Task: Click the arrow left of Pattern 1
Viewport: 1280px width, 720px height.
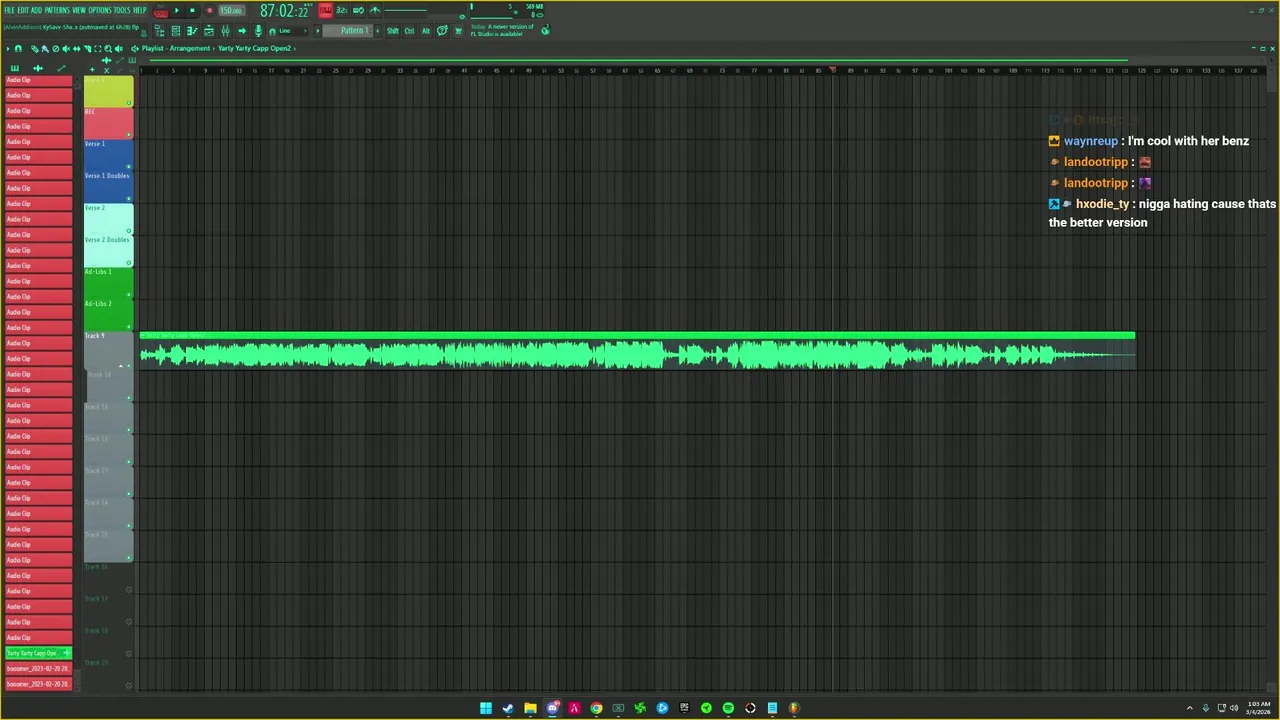Action: click(x=318, y=31)
